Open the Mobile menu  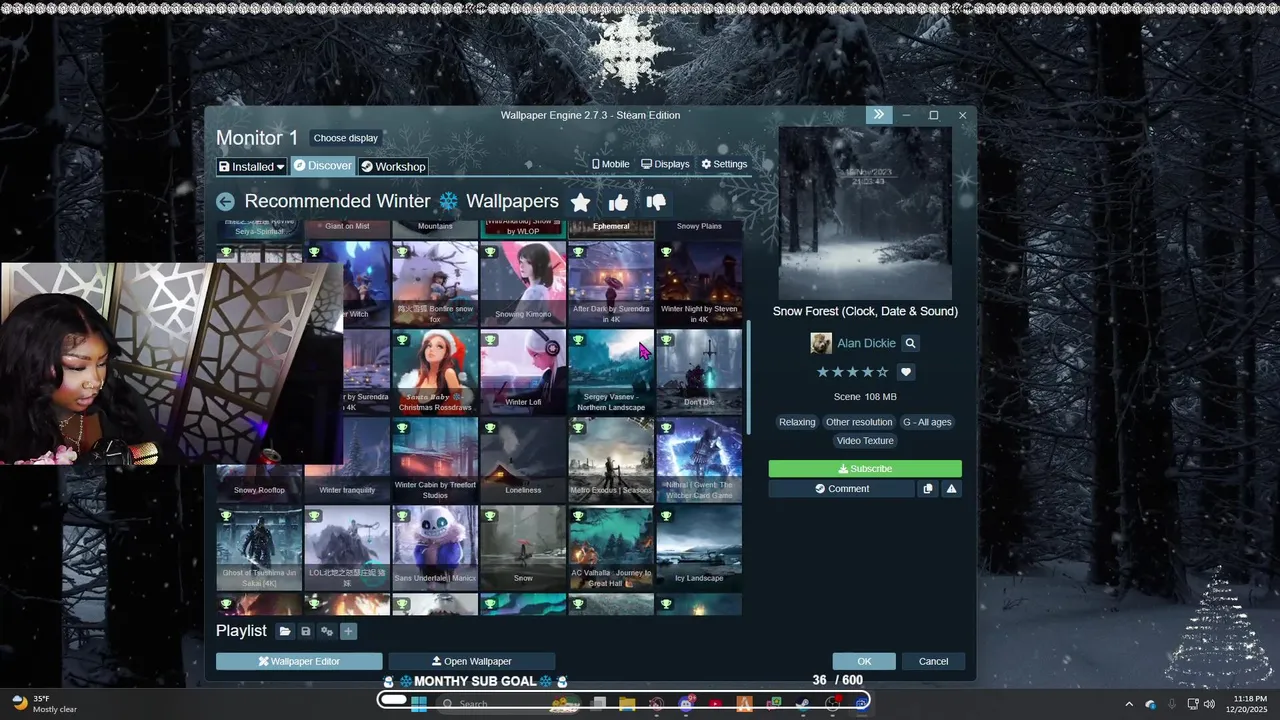[610, 164]
